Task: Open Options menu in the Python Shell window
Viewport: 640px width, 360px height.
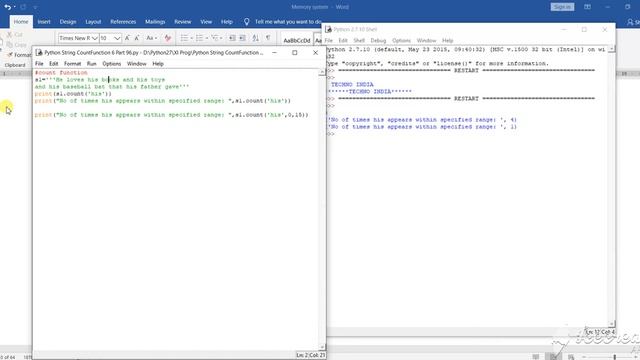Action: click(401, 40)
